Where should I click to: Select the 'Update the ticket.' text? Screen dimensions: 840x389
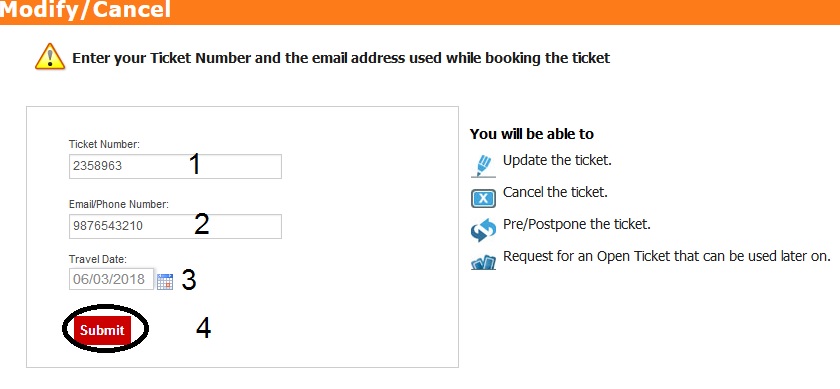(x=557, y=160)
